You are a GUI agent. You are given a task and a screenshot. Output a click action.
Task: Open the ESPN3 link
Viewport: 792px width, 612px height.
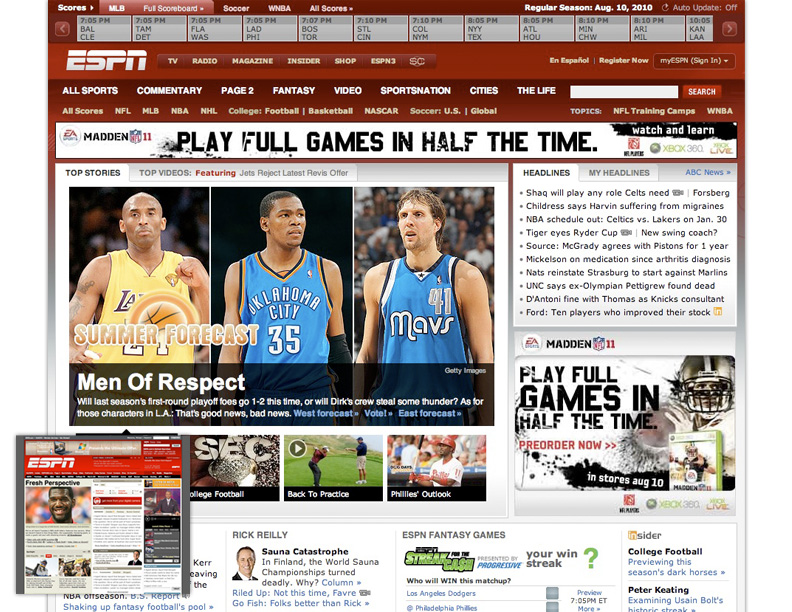pyautogui.click(x=383, y=61)
